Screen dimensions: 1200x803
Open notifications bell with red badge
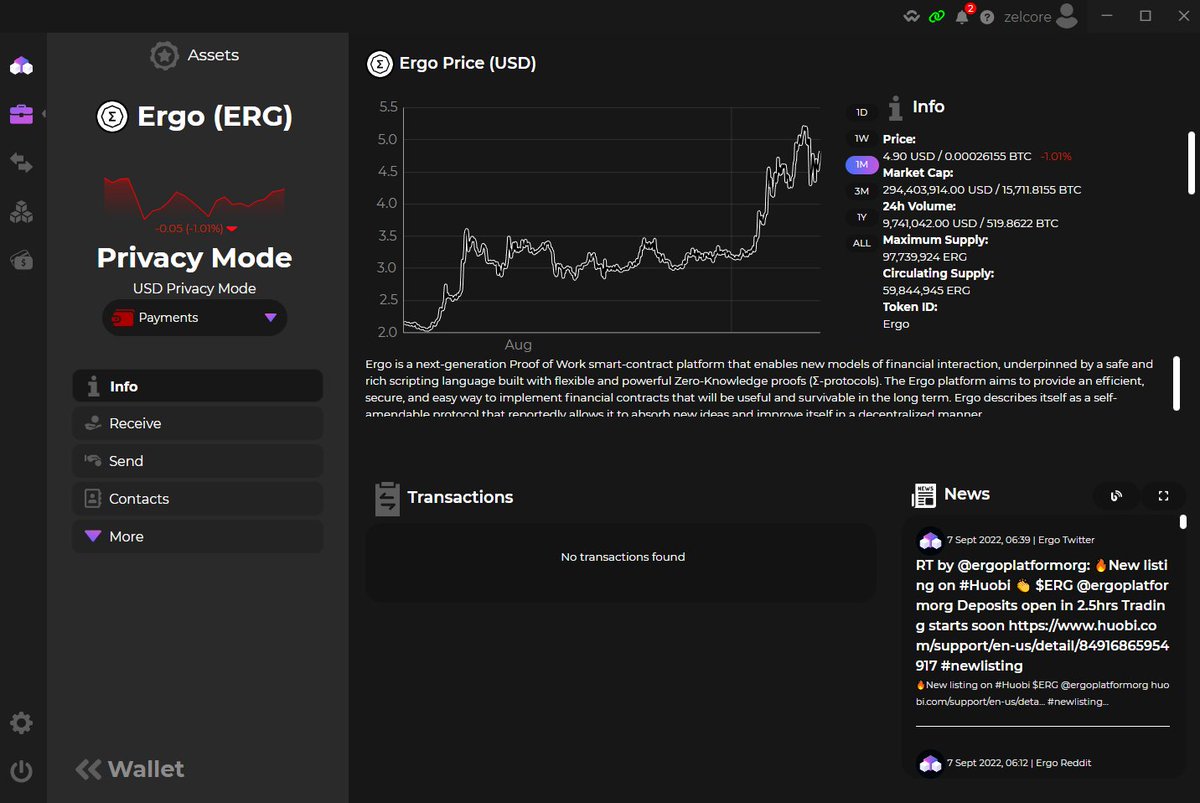point(963,16)
